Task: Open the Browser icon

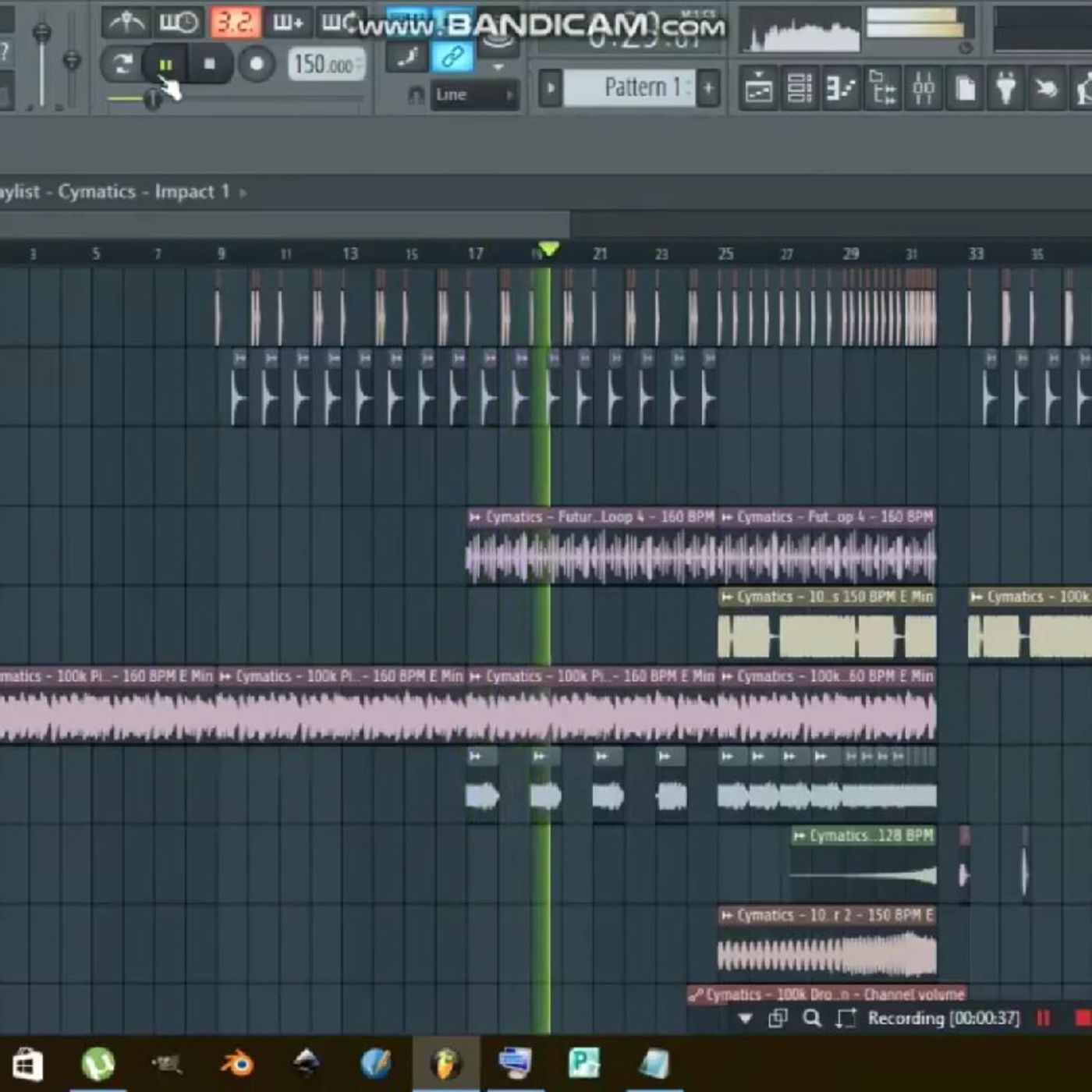Action: coord(882,88)
